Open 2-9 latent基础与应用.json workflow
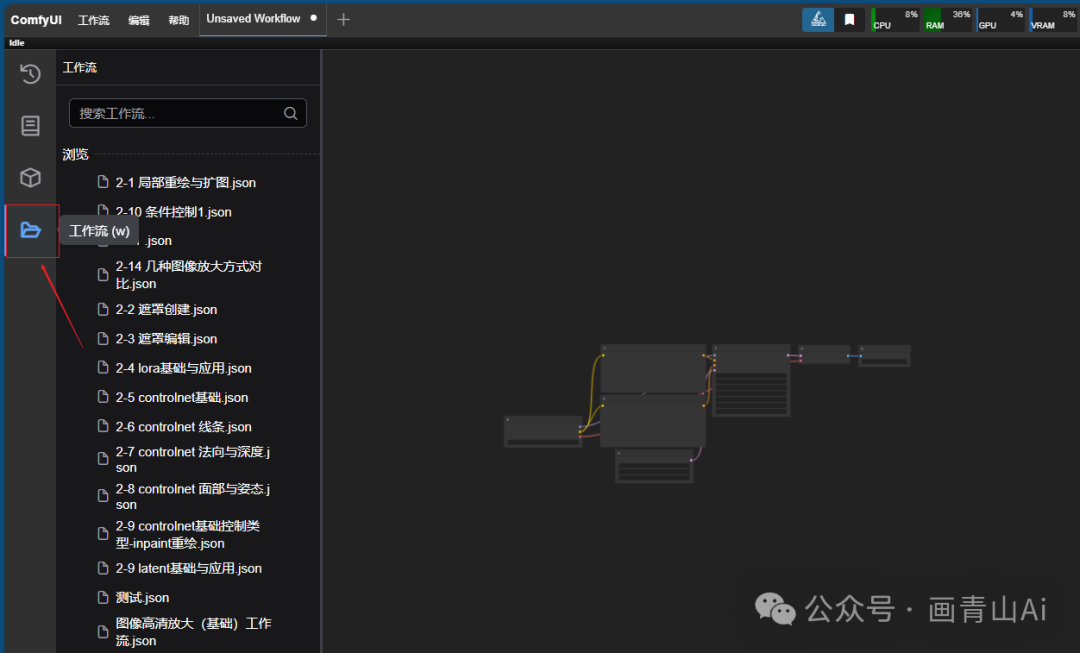 point(188,568)
